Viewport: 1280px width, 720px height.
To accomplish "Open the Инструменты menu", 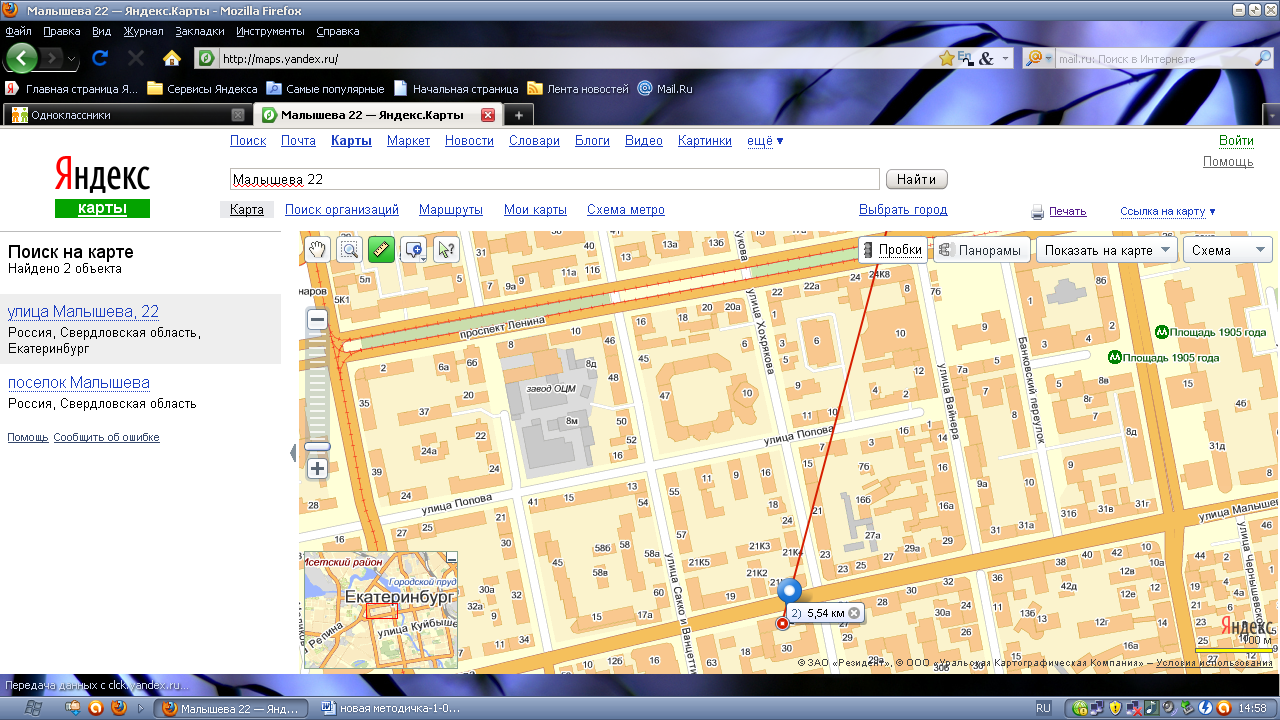I will pyautogui.click(x=270, y=31).
